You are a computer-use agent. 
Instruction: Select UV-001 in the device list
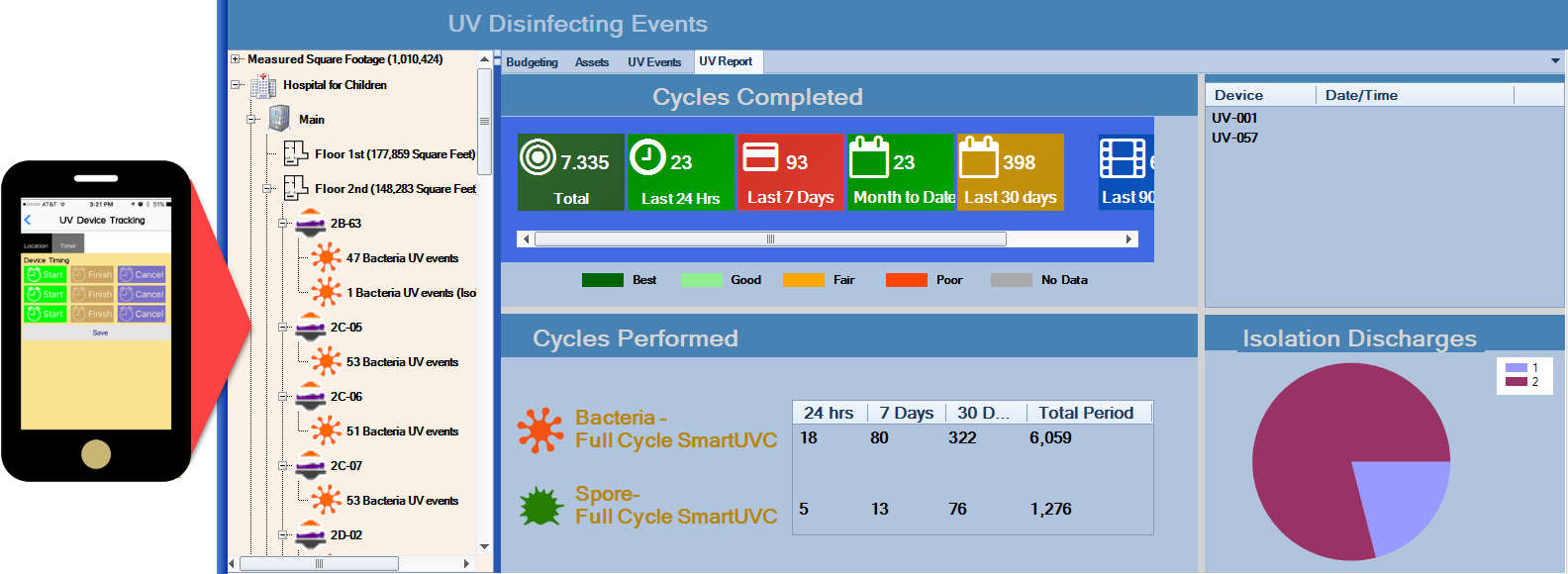click(x=1234, y=118)
